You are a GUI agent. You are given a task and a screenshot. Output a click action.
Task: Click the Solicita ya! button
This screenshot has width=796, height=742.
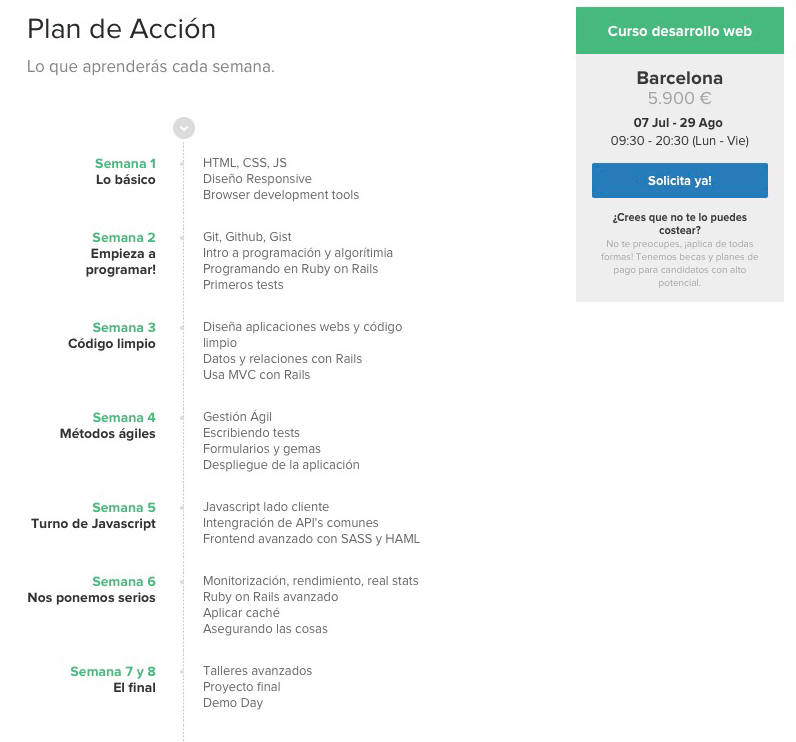pos(679,180)
